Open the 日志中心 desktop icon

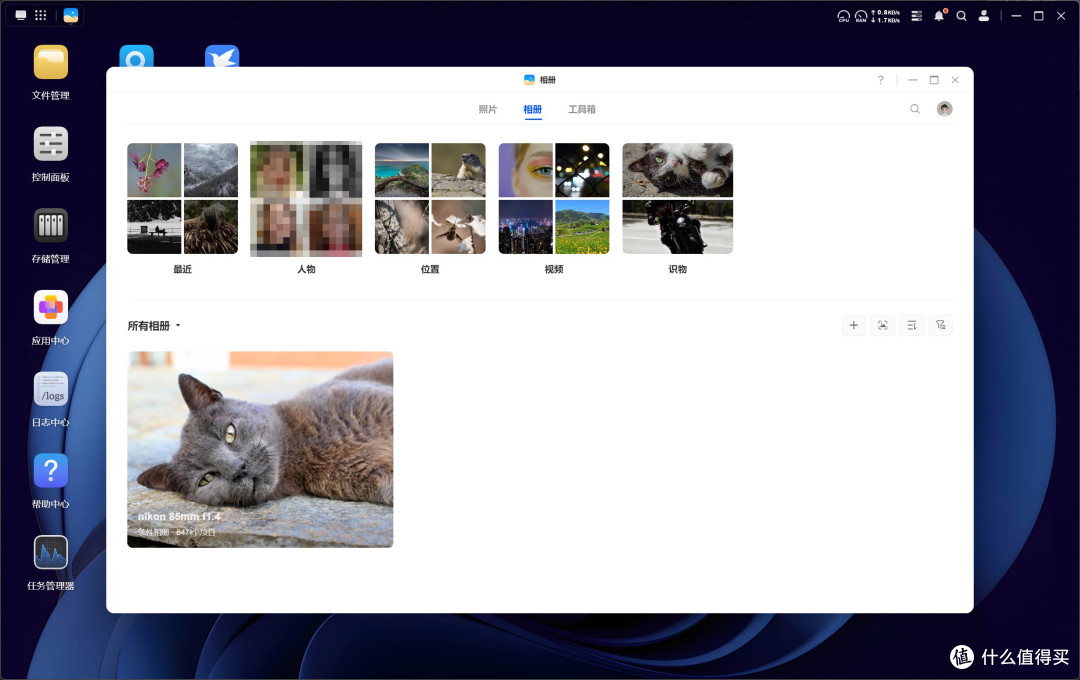coord(50,389)
